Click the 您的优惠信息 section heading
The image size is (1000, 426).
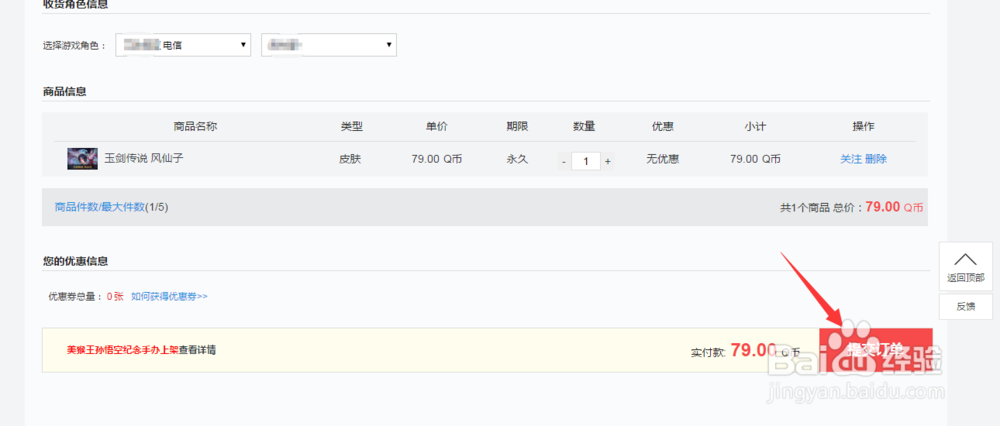75,261
